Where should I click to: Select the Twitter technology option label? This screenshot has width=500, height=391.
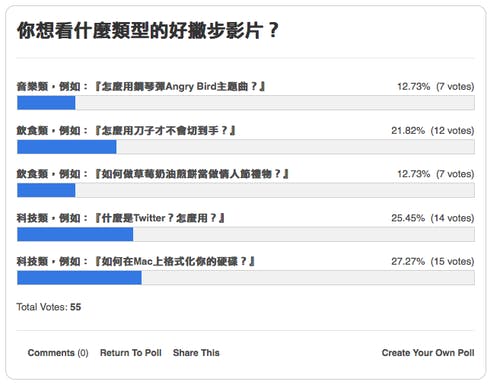click(121, 218)
